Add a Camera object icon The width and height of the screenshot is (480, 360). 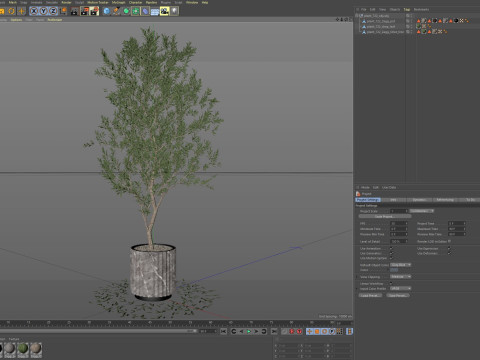tap(165, 11)
